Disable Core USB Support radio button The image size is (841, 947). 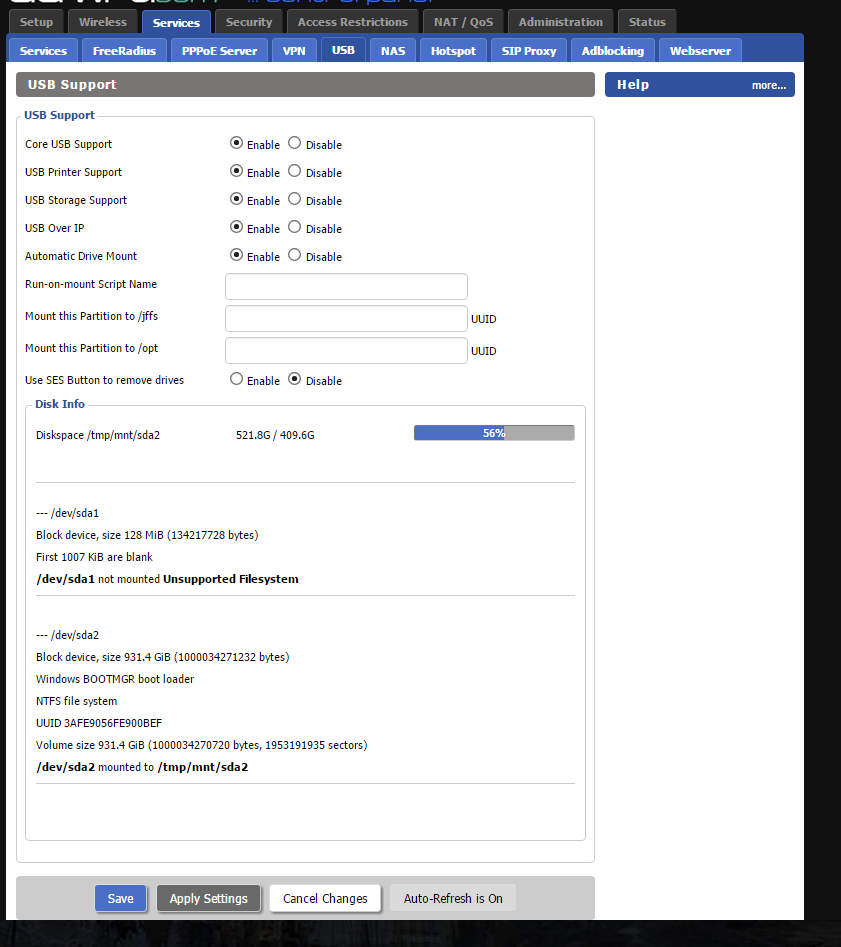294,144
